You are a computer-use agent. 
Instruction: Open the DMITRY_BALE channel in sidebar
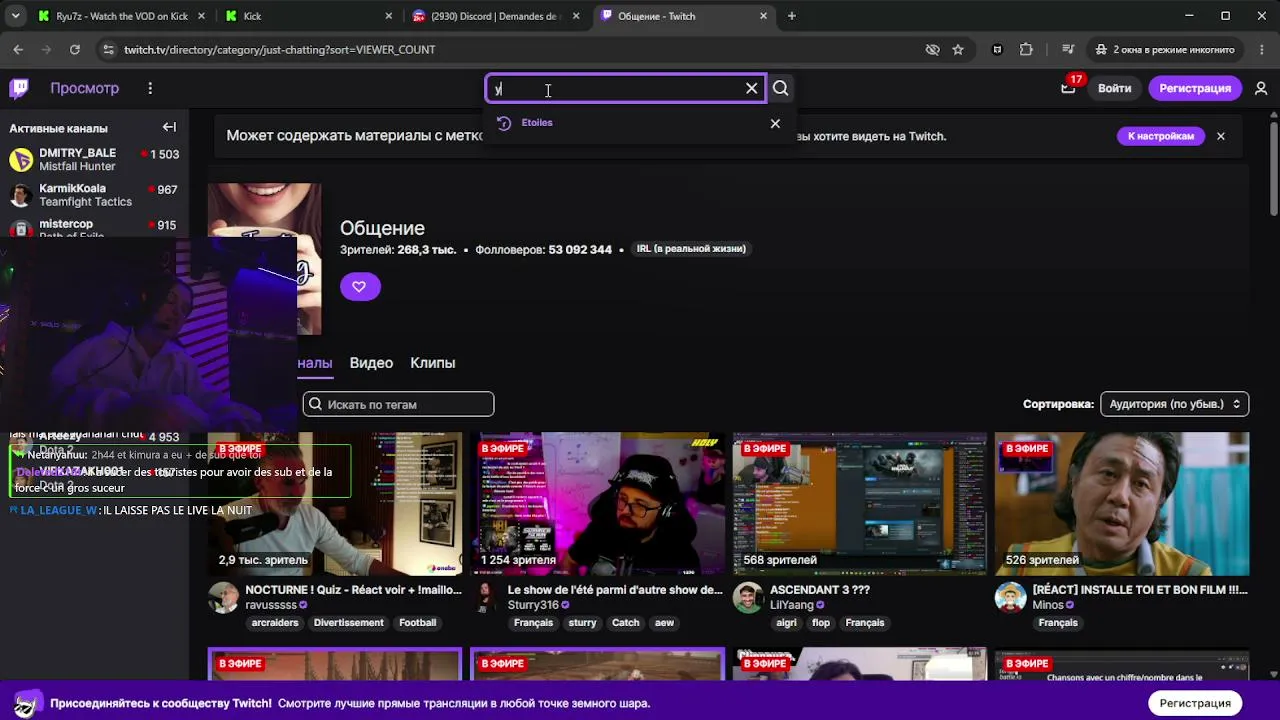(94, 159)
